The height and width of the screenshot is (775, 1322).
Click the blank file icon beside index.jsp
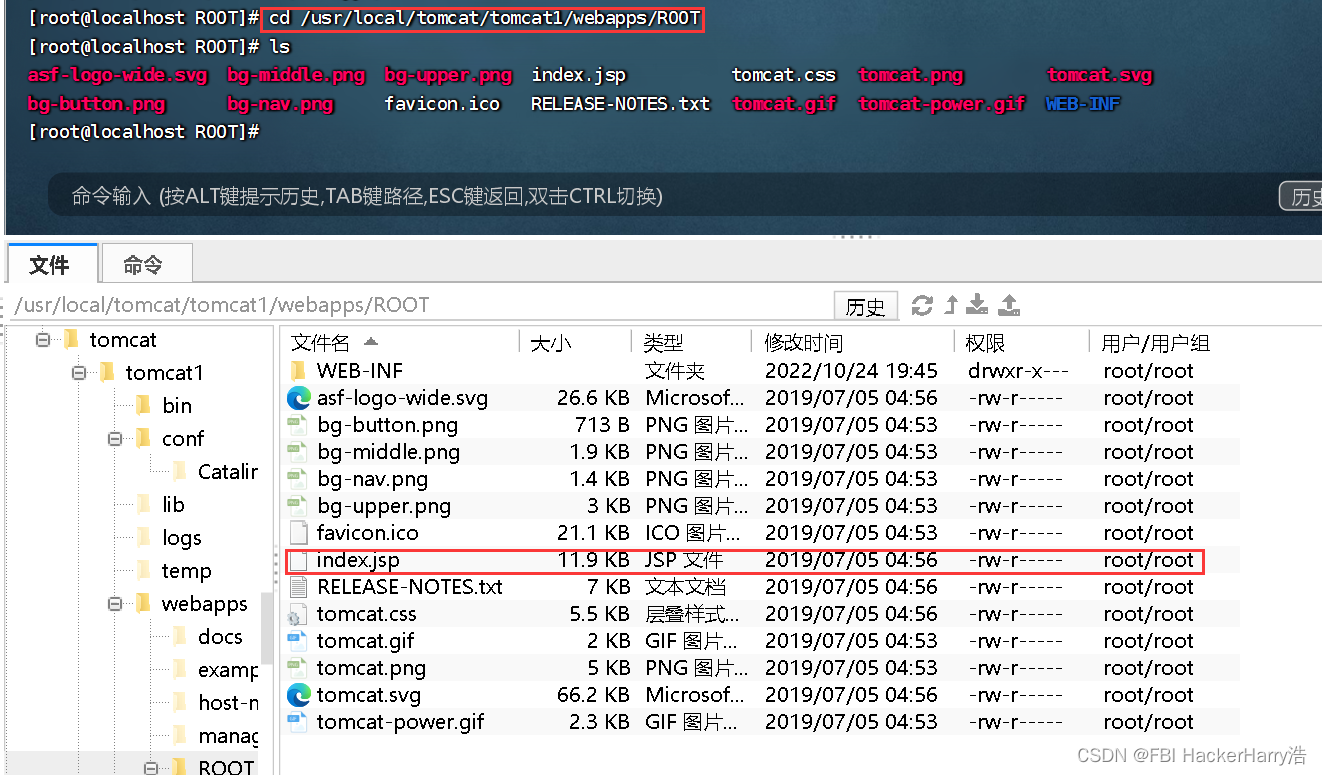(x=299, y=560)
